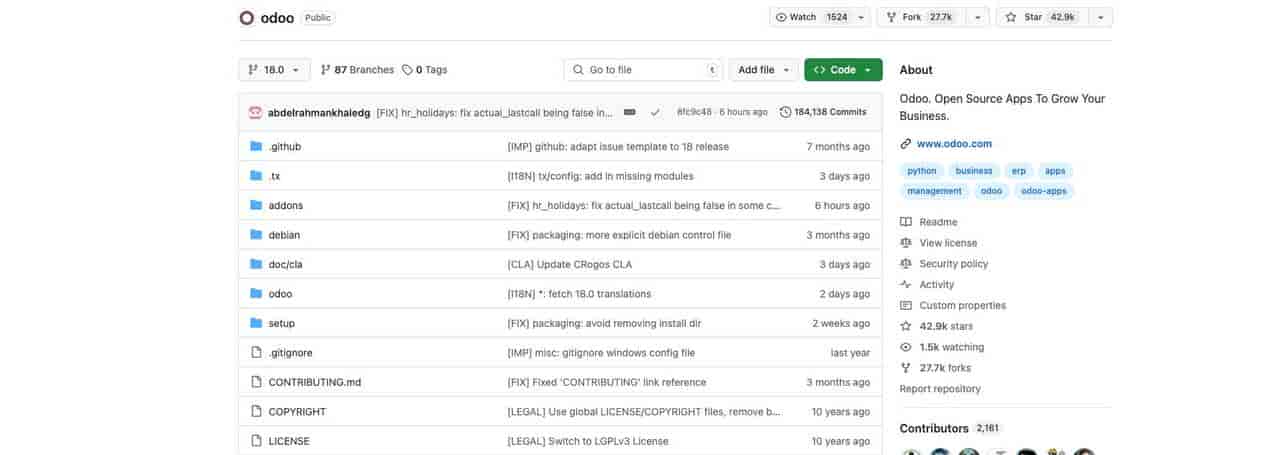Expand commit message ellipsis icon
This screenshot has width=1280, height=455.
point(629,112)
